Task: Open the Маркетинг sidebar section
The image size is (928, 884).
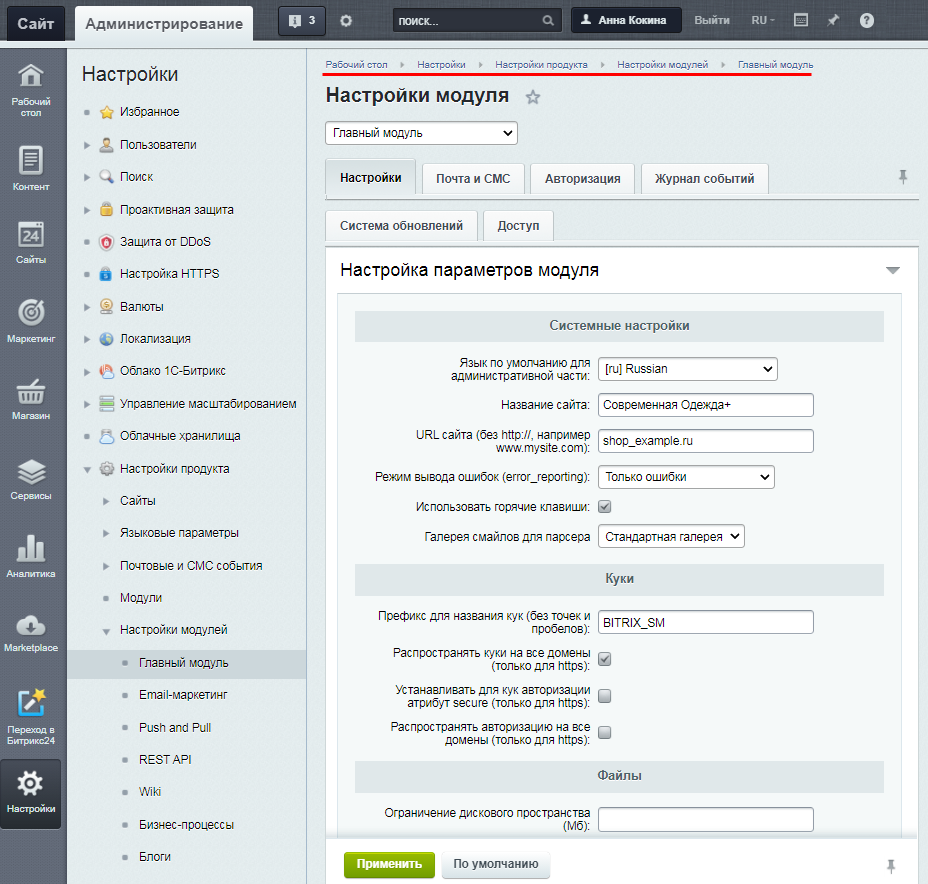Action: pos(31,321)
